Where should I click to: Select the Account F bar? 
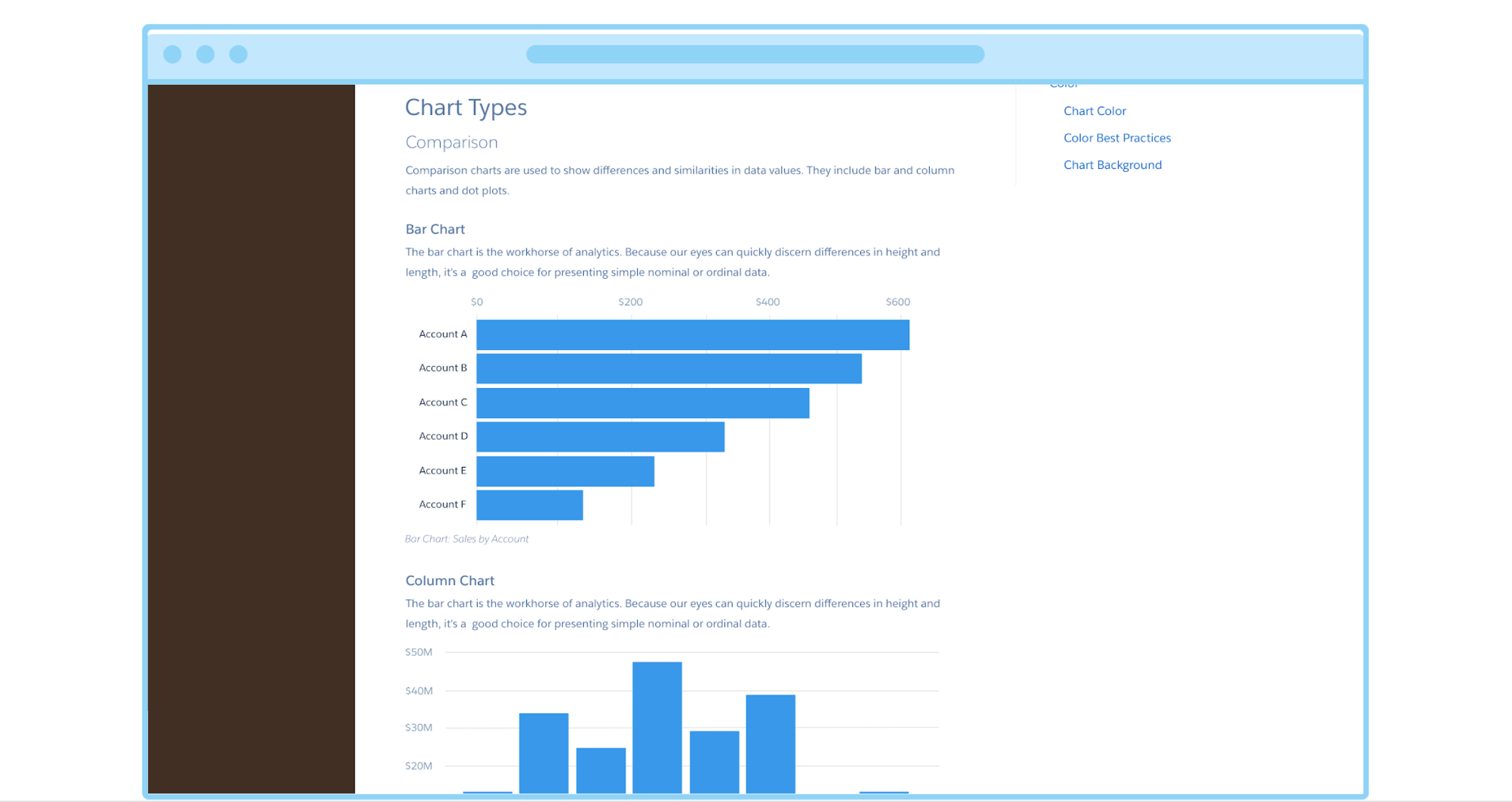529,505
